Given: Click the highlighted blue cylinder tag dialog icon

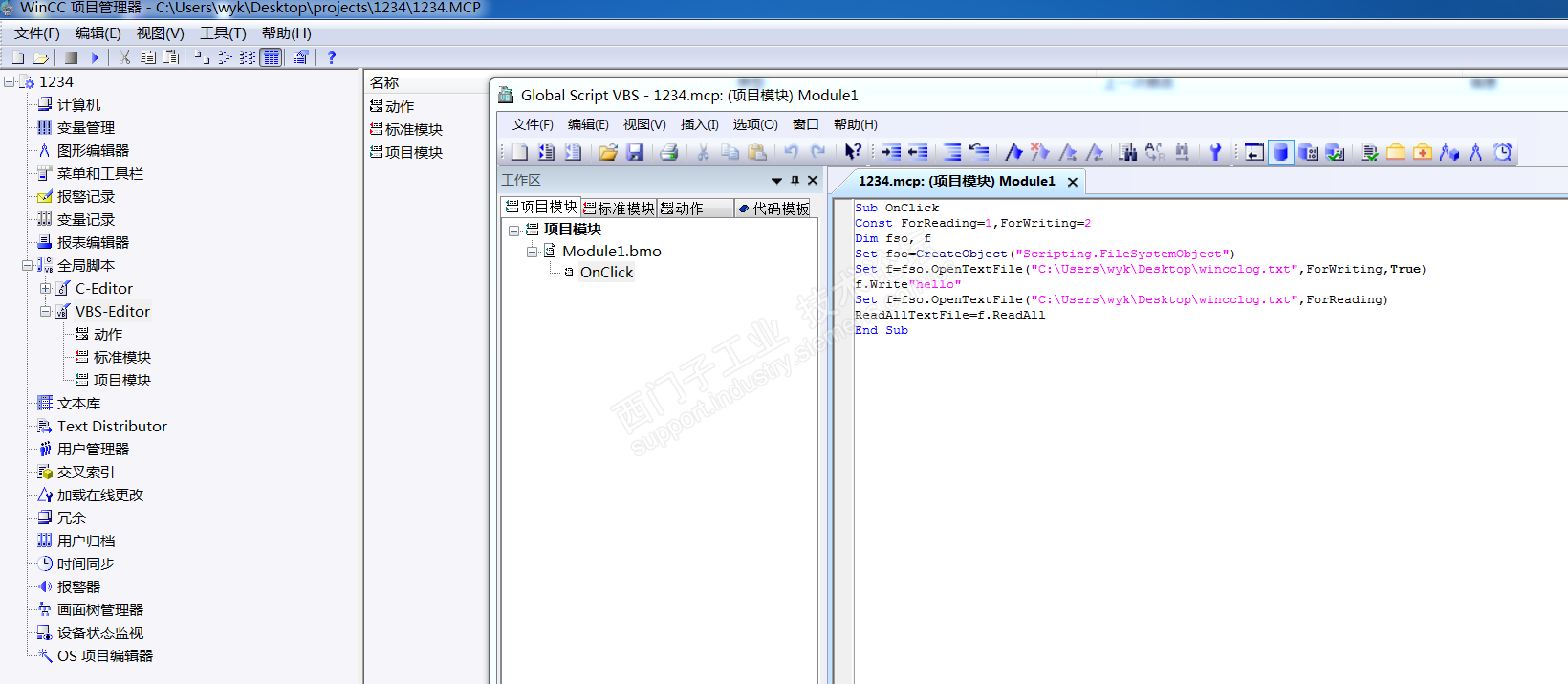Looking at the screenshot, I should click(1281, 151).
